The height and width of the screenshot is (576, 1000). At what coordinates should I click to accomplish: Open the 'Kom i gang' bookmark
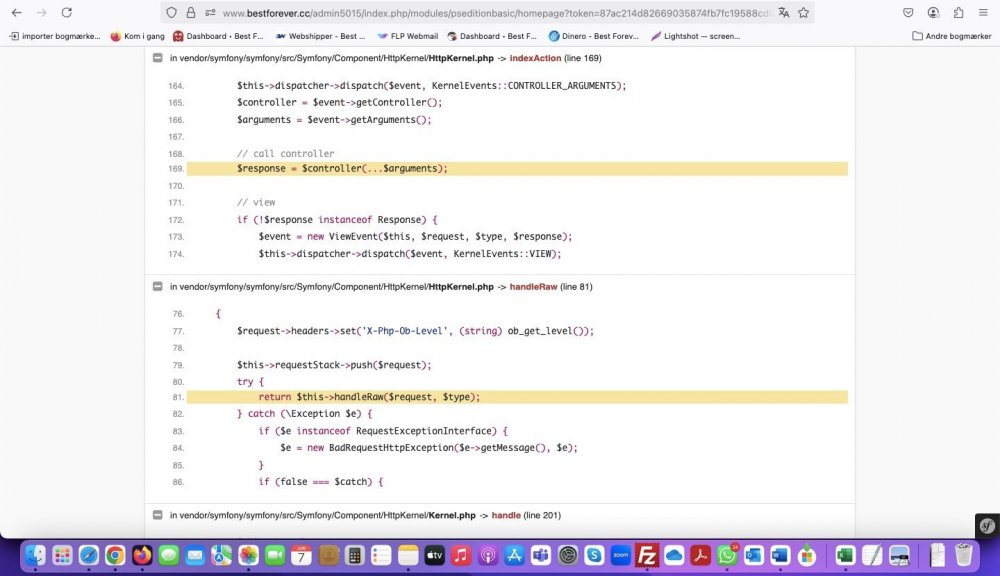(137, 36)
